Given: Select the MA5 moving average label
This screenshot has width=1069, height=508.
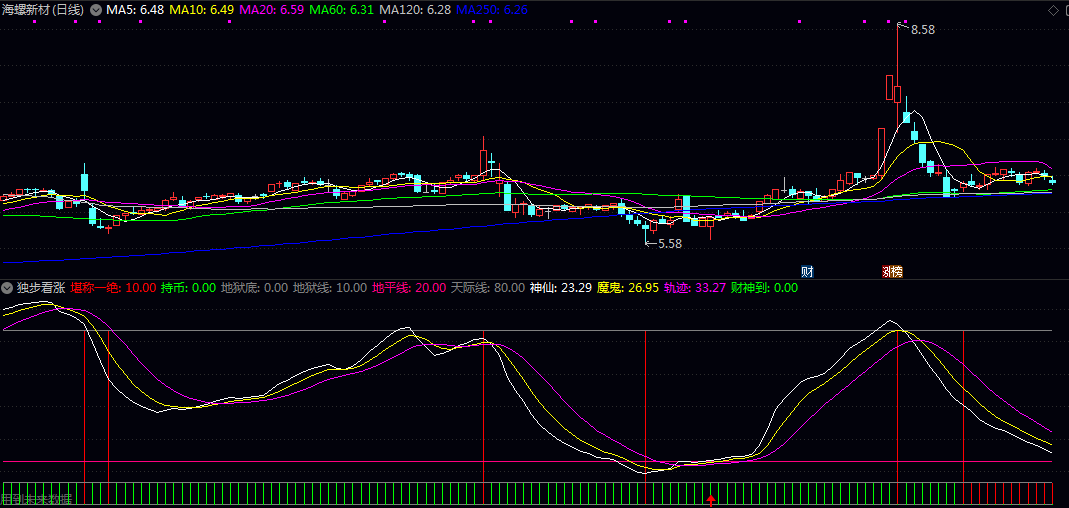Looking at the screenshot, I should point(135,10).
